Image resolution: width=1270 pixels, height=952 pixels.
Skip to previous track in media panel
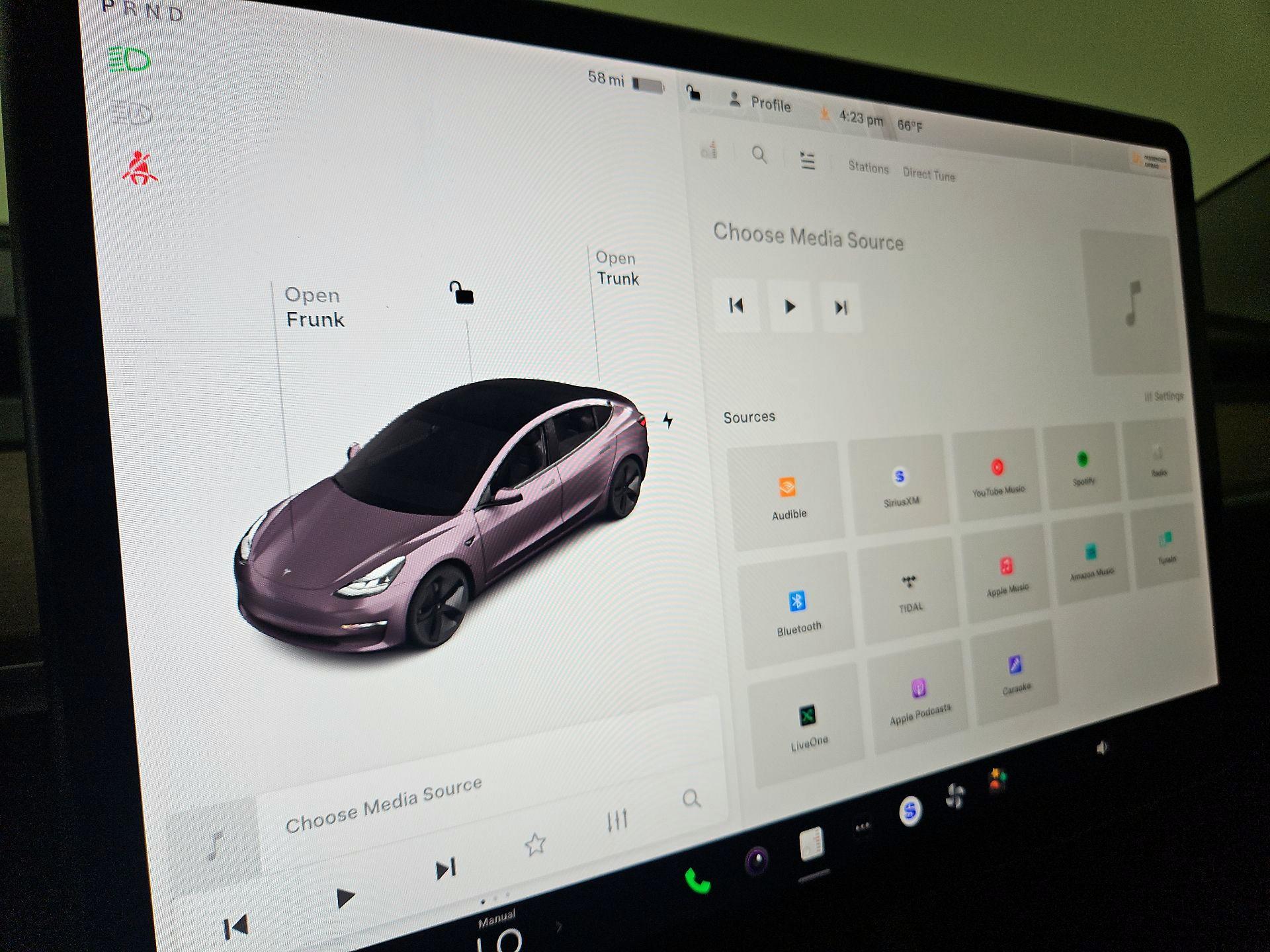point(736,305)
